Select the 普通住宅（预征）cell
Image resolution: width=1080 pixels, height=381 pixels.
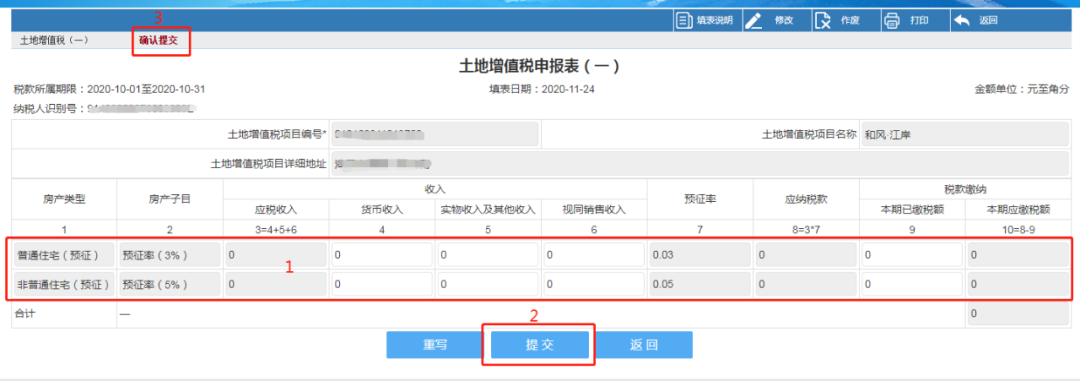tap(64, 255)
